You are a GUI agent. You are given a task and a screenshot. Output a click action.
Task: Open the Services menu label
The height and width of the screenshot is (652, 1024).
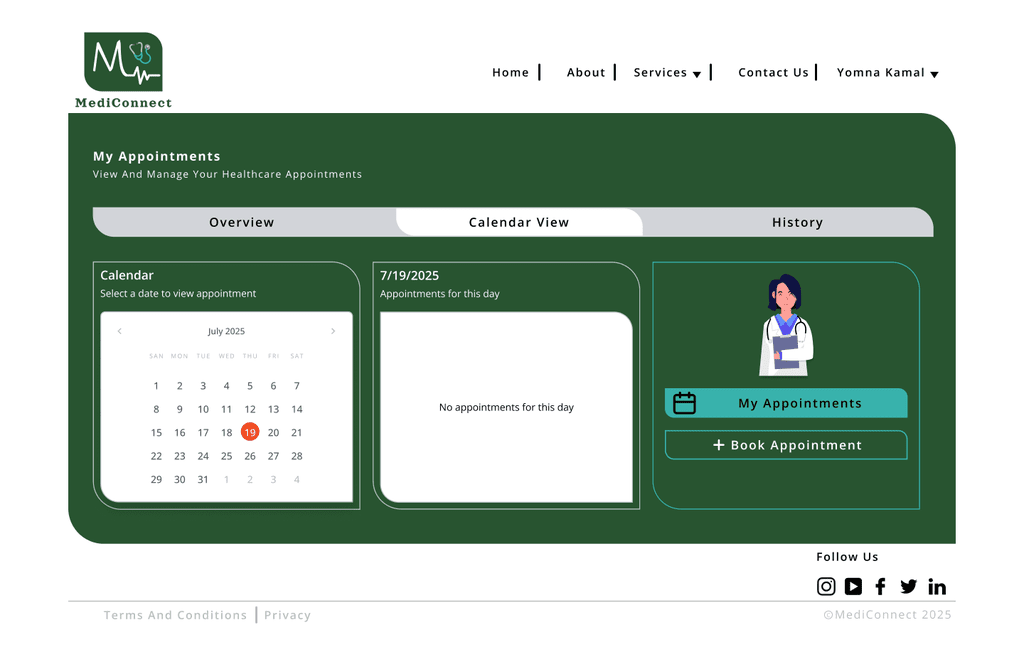[x=660, y=73]
